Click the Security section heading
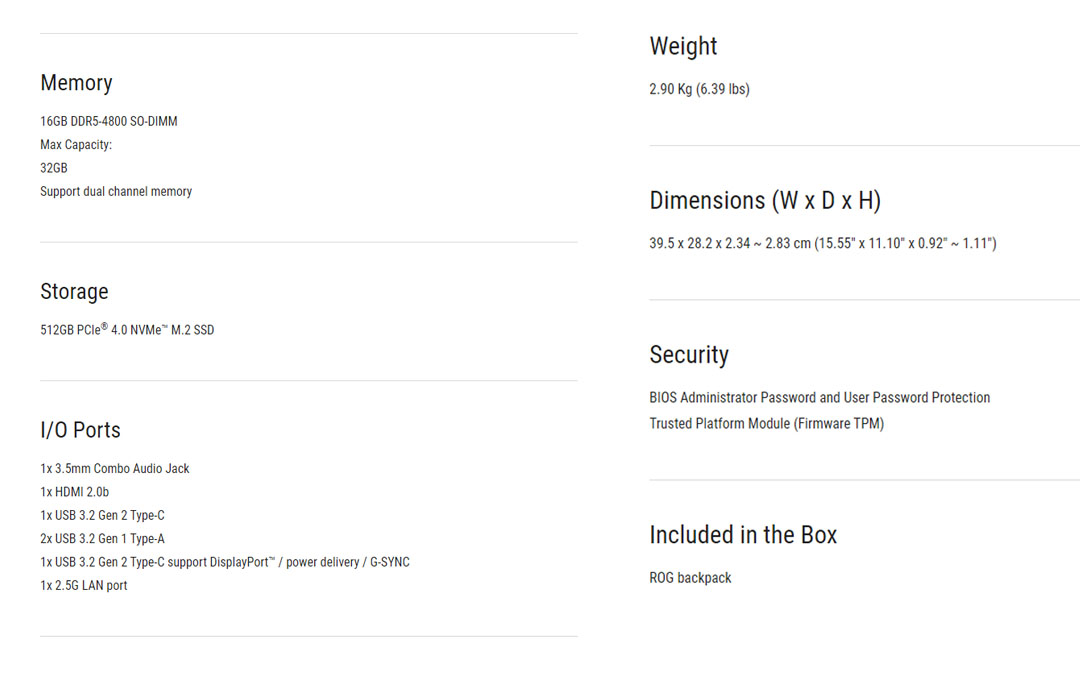1080x686 pixels. pyautogui.click(x=689, y=355)
